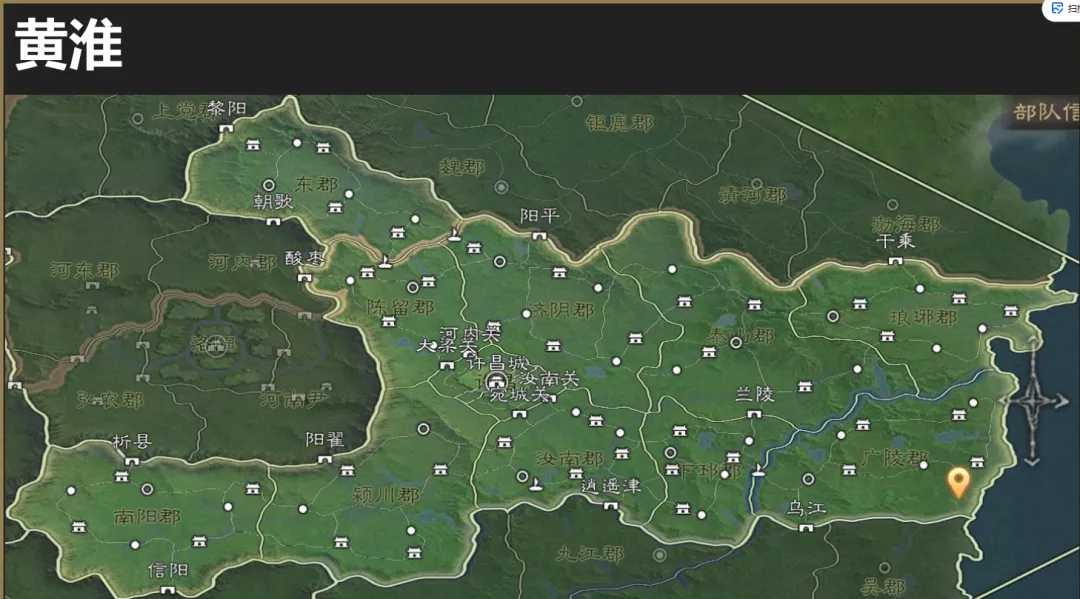Click the gate icon below 酸枣

(304, 278)
